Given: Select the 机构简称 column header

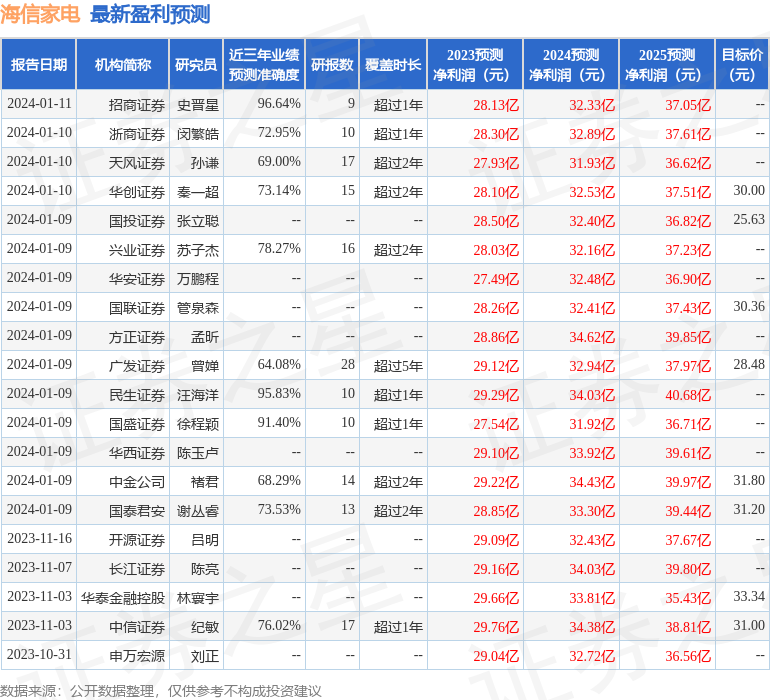Looking at the screenshot, I should pos(123,65).
